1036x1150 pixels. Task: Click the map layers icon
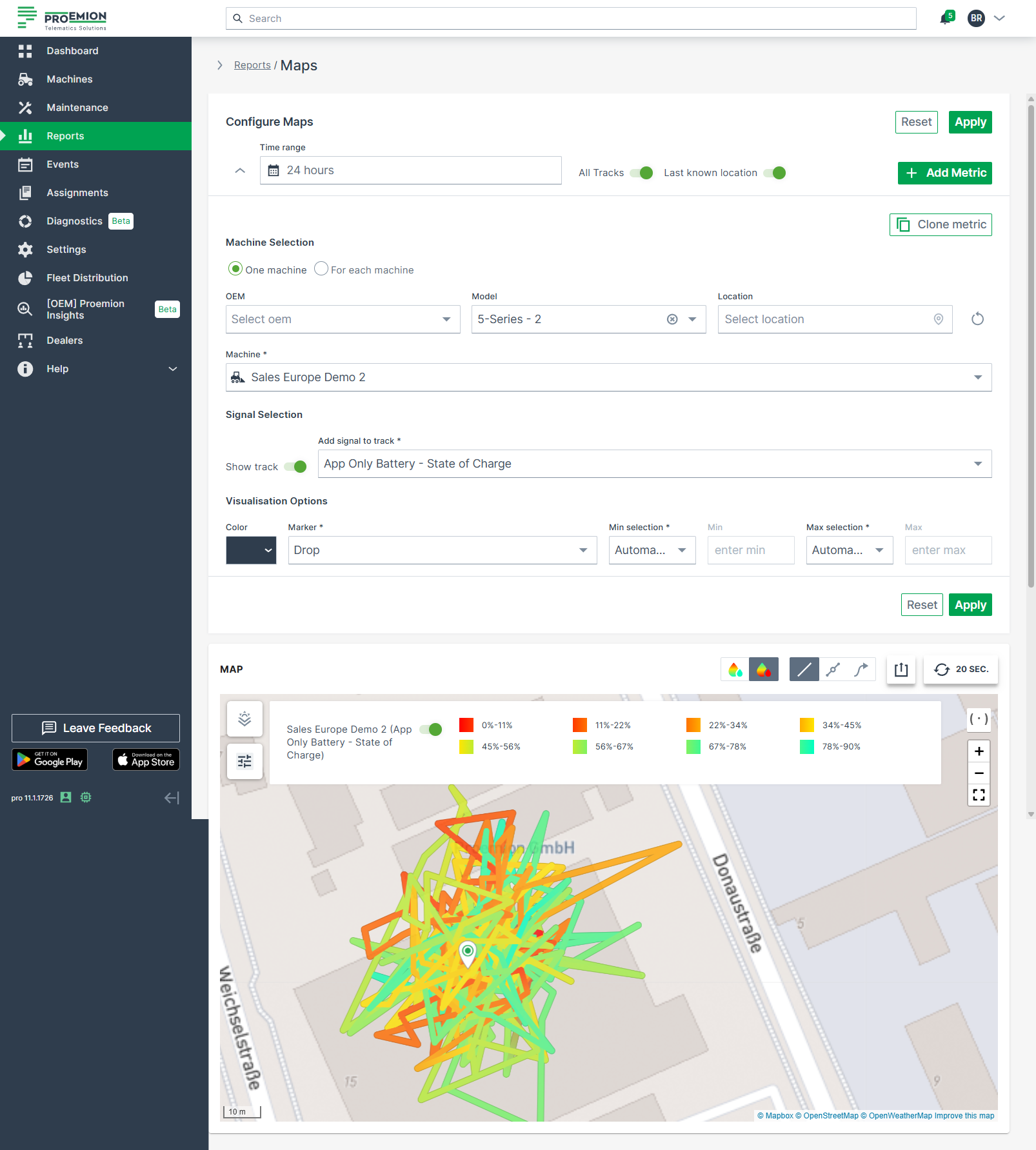(244, 719)
